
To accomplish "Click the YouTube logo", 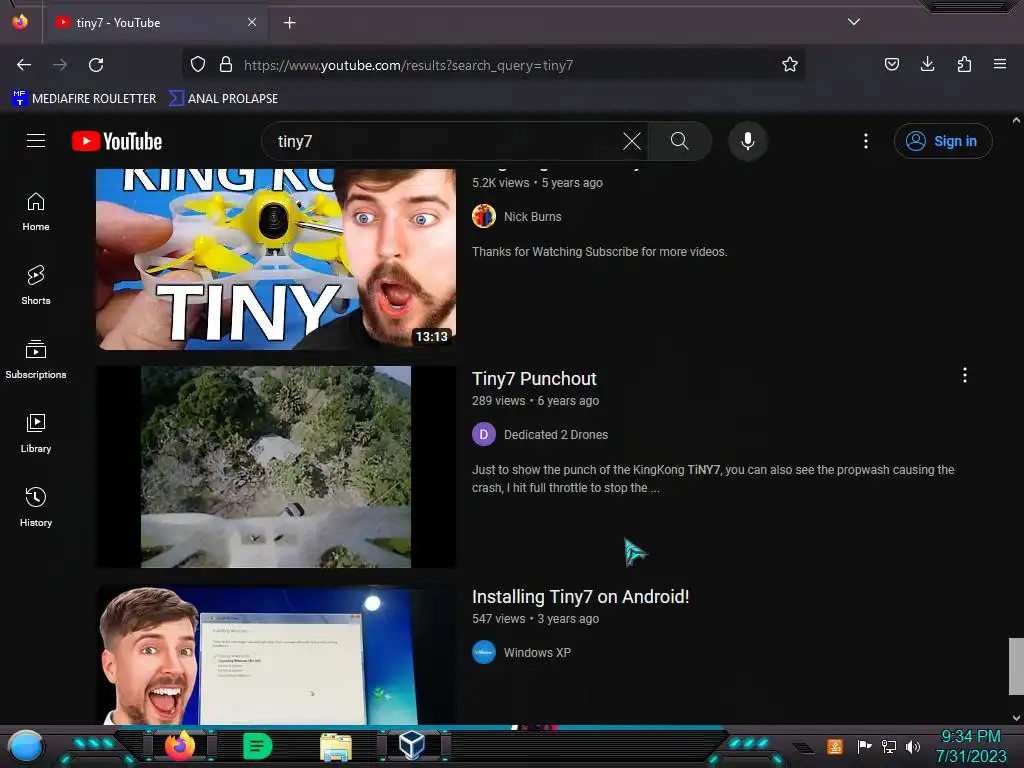I will 117,141.
